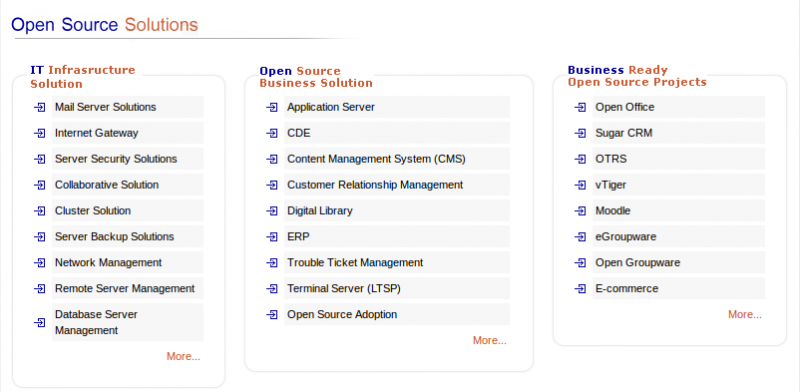Open the Application Server link
The width and height of the screenshot is (800, 392).
click(x=331, y=107)
